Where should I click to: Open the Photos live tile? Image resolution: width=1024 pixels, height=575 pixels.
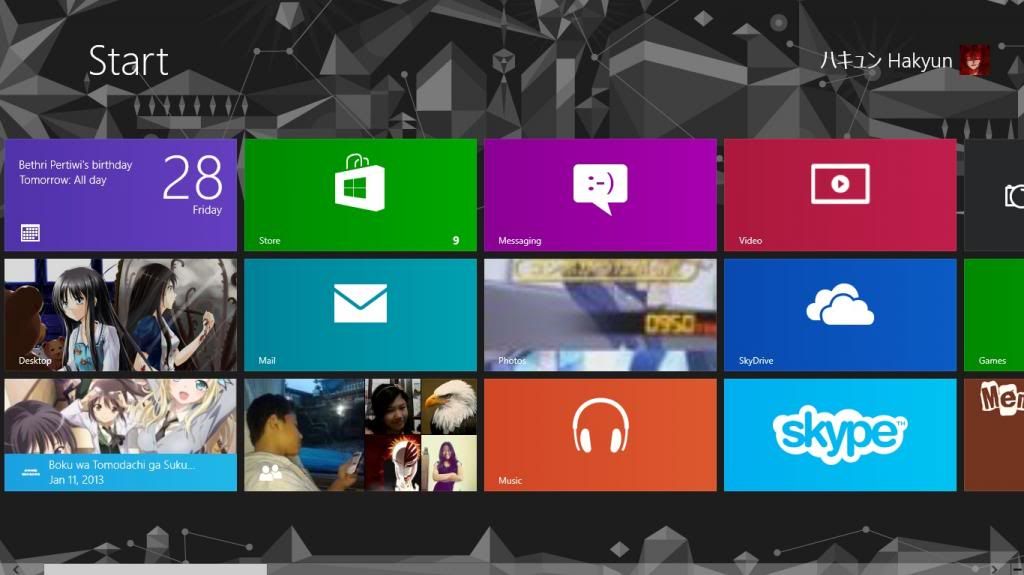[x=600, y=314]
